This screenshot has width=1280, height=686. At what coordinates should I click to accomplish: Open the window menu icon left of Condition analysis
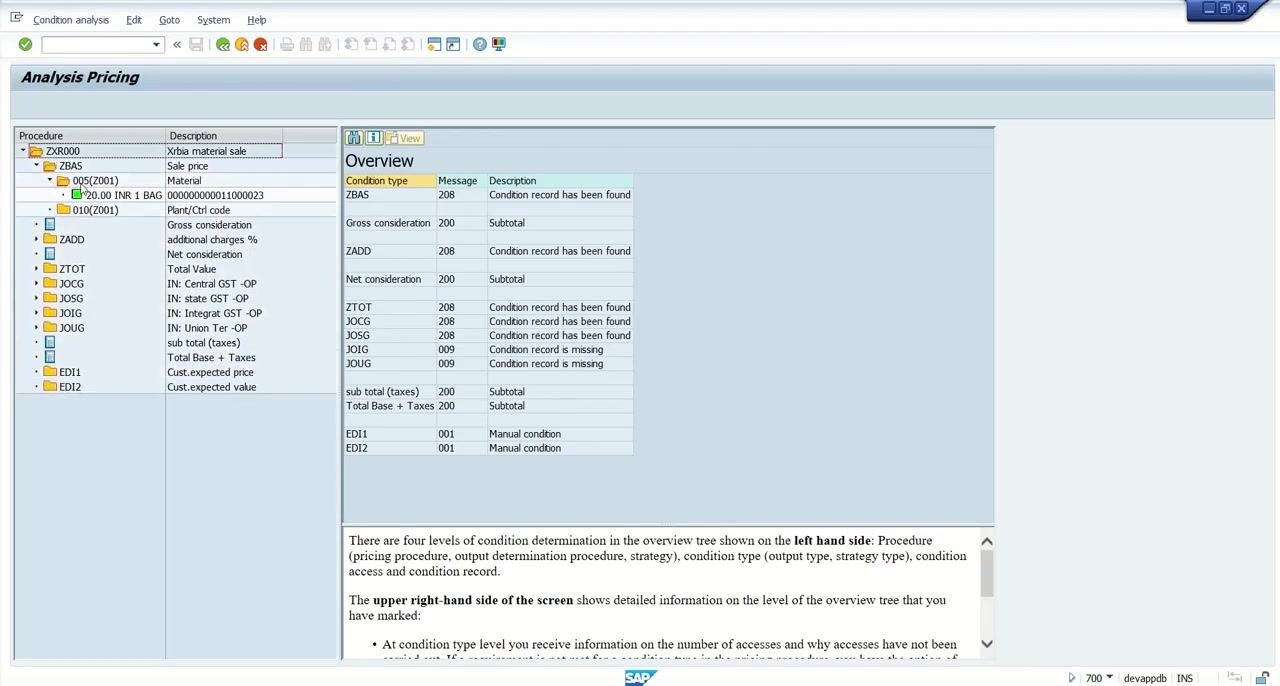[x=16, y=19]
